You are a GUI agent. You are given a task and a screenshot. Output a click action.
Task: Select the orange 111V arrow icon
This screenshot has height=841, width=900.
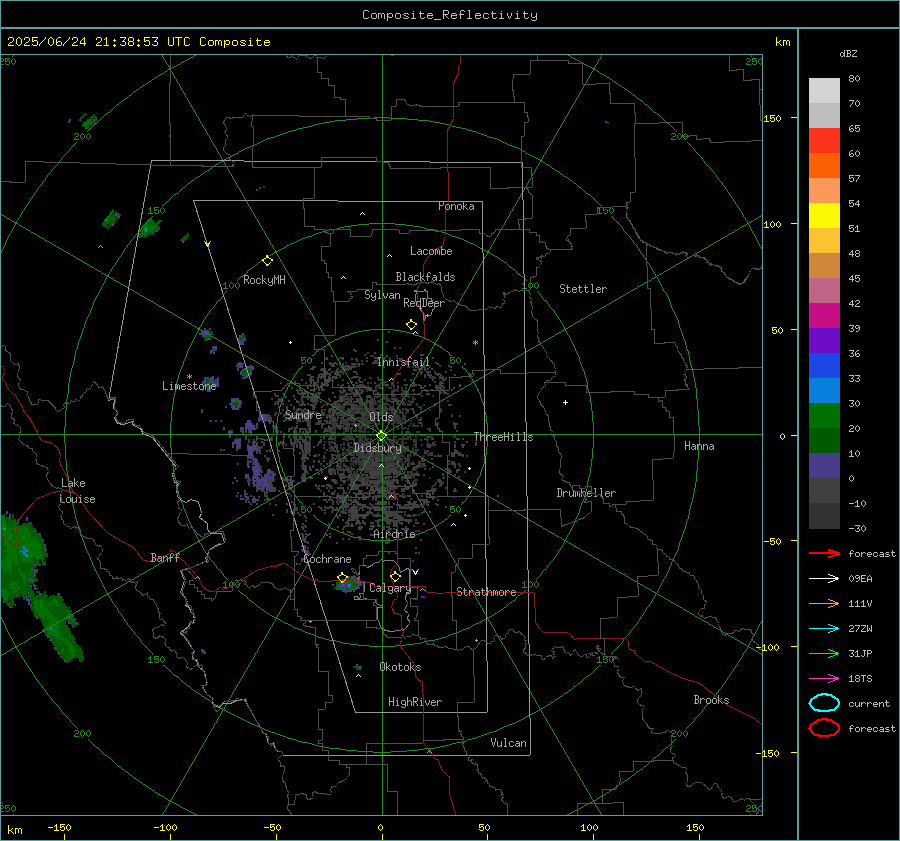click(x=824, y=603)
